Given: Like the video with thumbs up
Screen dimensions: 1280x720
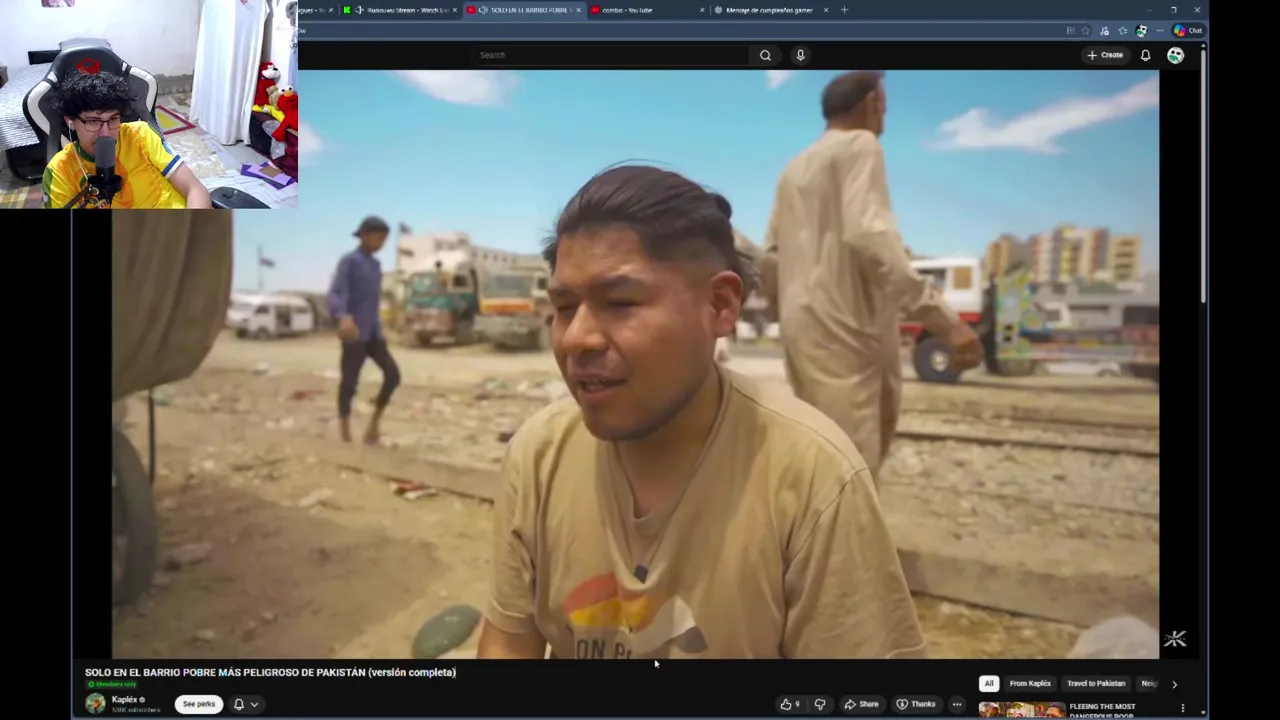Looking at the screenshot, I should 790,704.
